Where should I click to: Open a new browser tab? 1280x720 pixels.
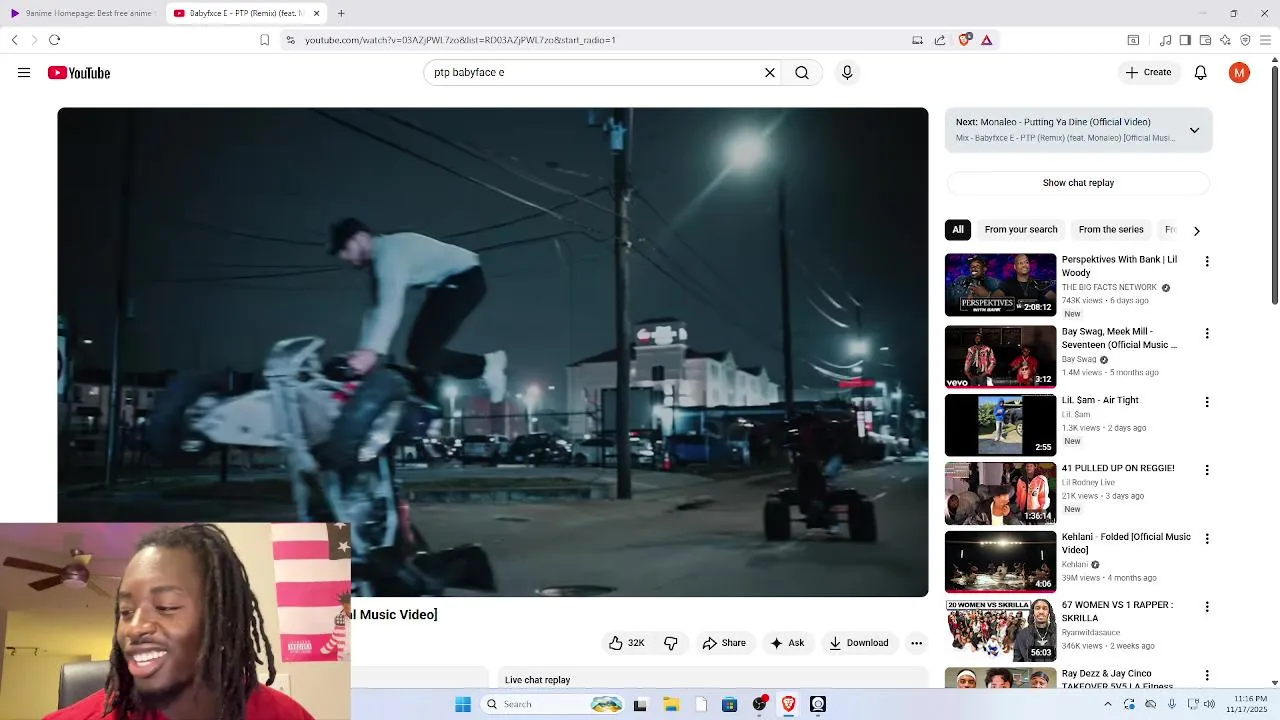pyautogui.click(x=341, y=13)
